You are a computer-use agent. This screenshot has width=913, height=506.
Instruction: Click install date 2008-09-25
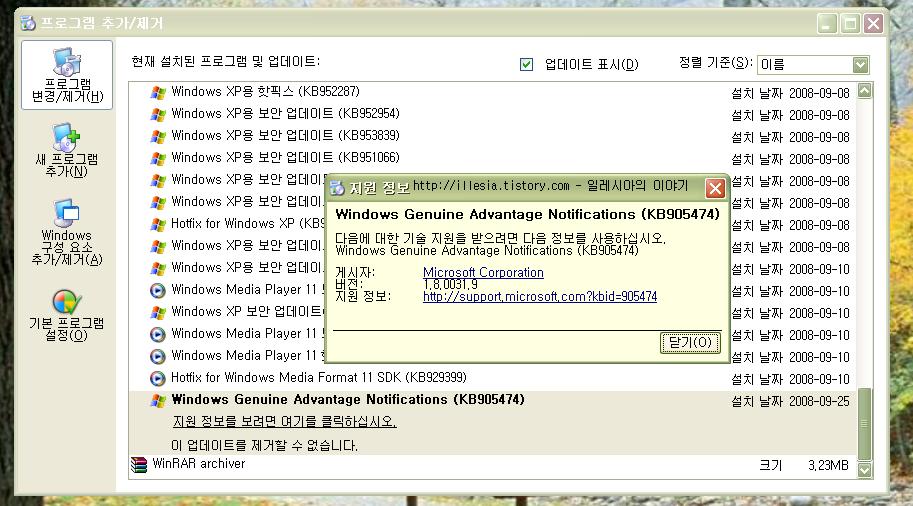coord(819,402)
